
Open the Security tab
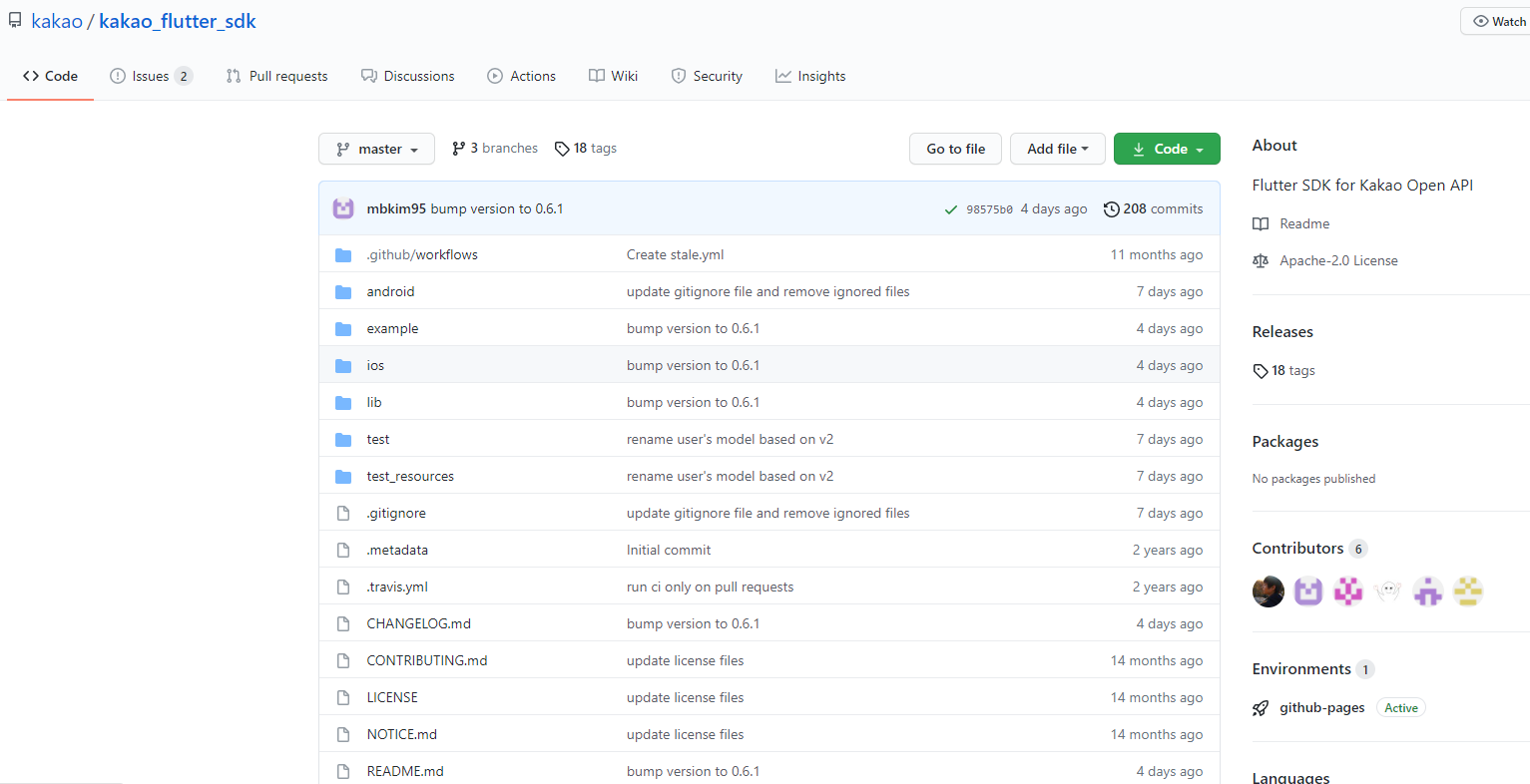point(707,76)
